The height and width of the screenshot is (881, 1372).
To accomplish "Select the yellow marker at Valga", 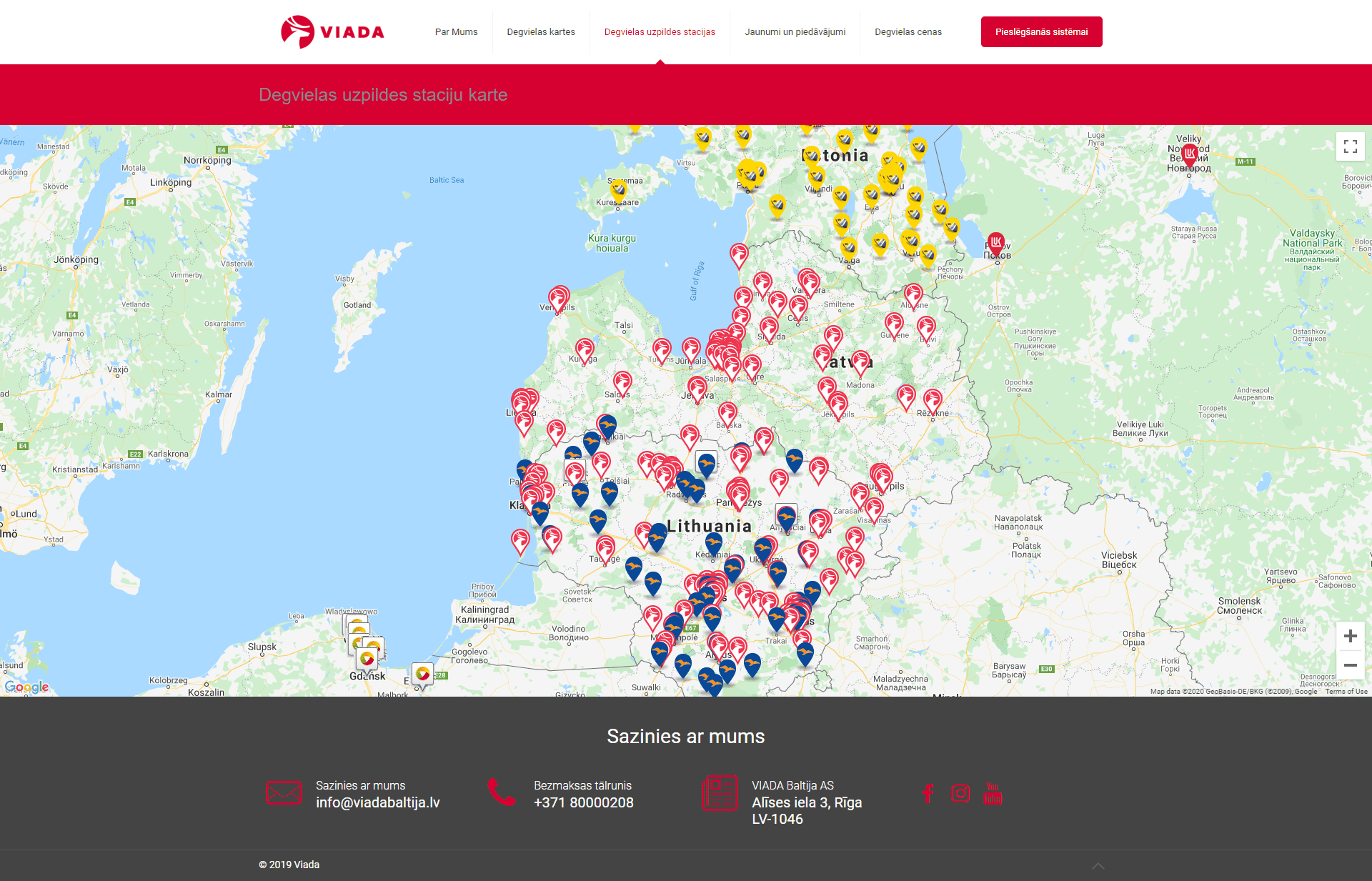I will click(x=848, y=249).
